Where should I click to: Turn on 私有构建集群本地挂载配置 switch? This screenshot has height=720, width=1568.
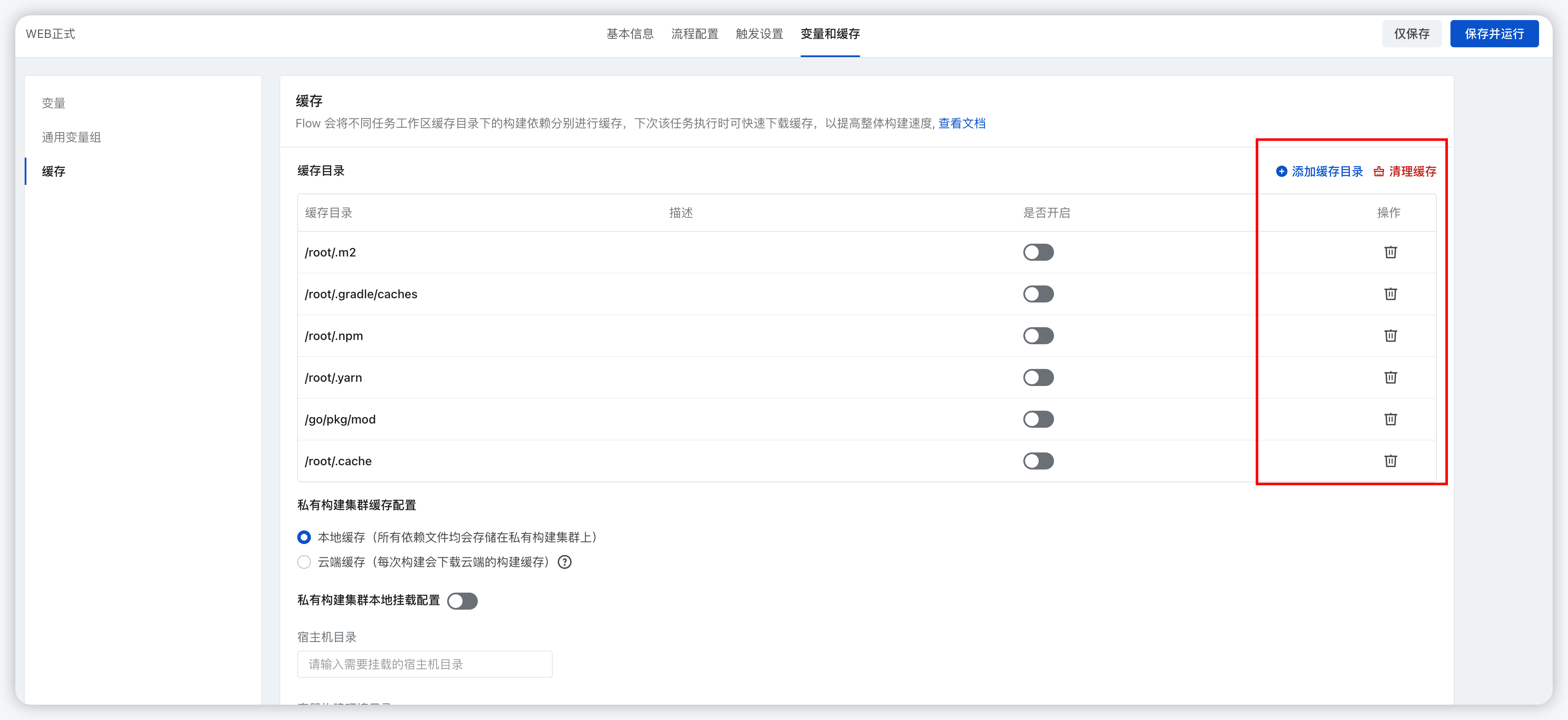(x=462, y=601)
